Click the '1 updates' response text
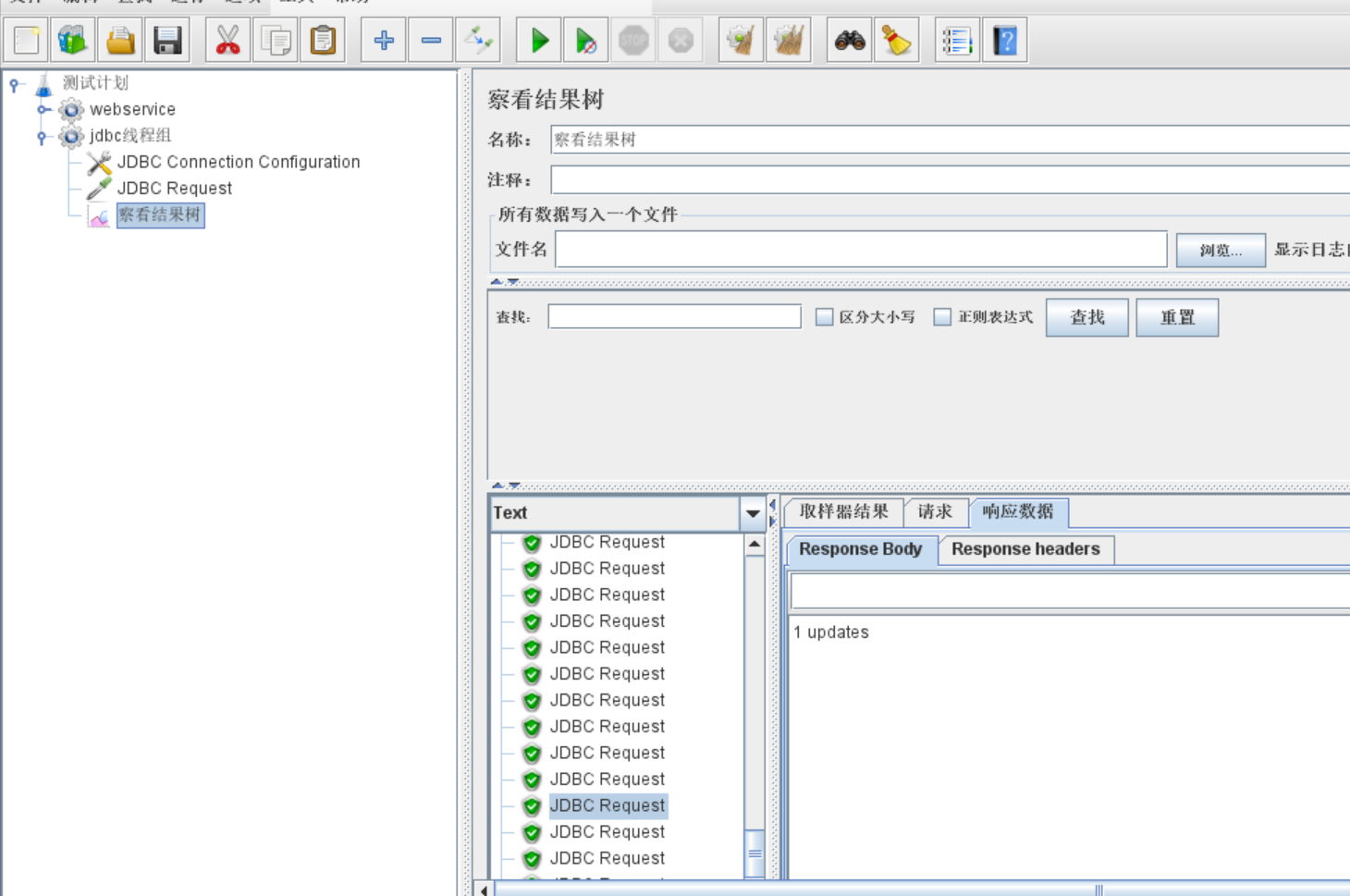Screen dimensions: 1350x896 point(831,632)
